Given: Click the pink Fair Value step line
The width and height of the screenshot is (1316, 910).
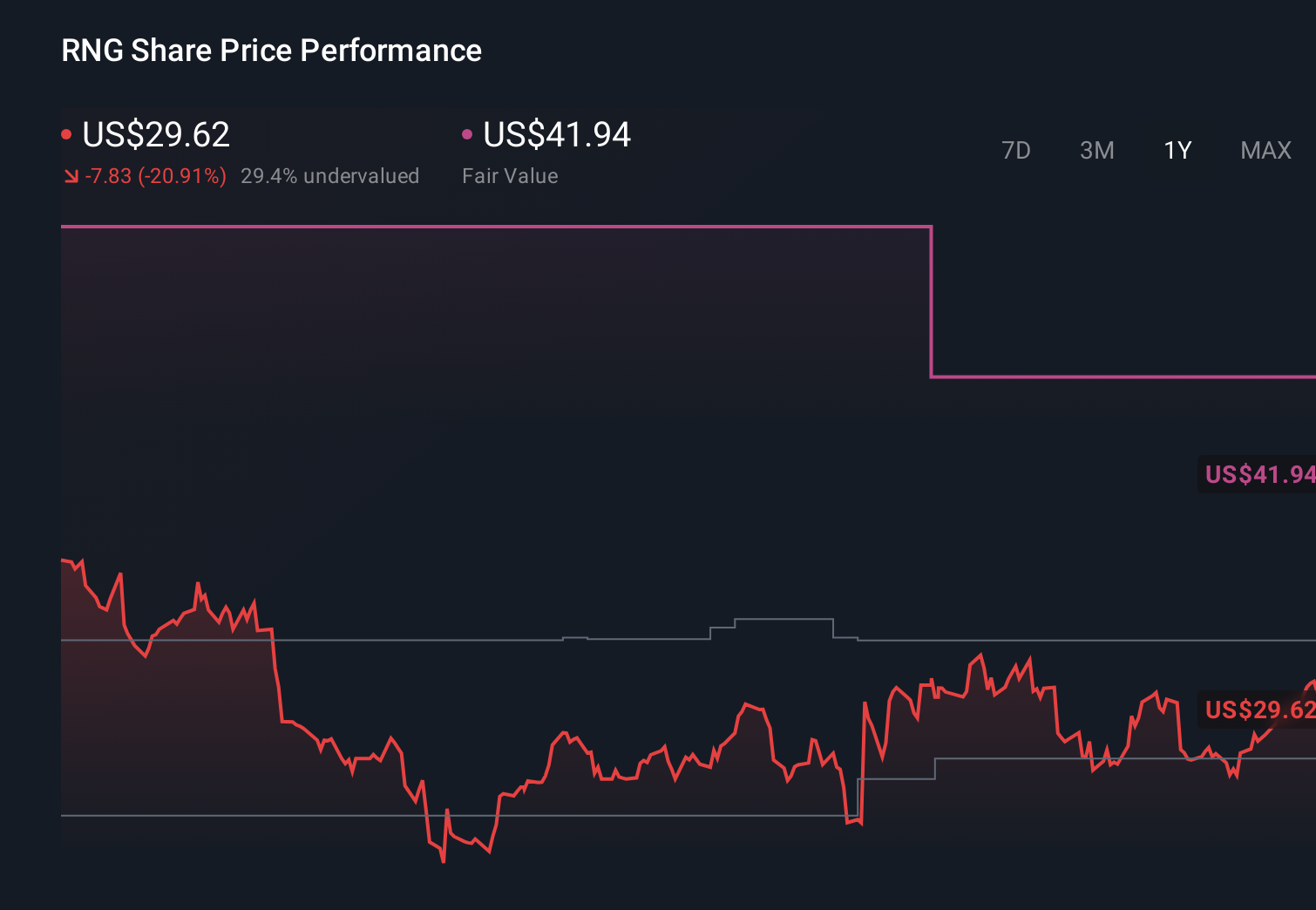Looking at the screenshot, I should point(436,226).
